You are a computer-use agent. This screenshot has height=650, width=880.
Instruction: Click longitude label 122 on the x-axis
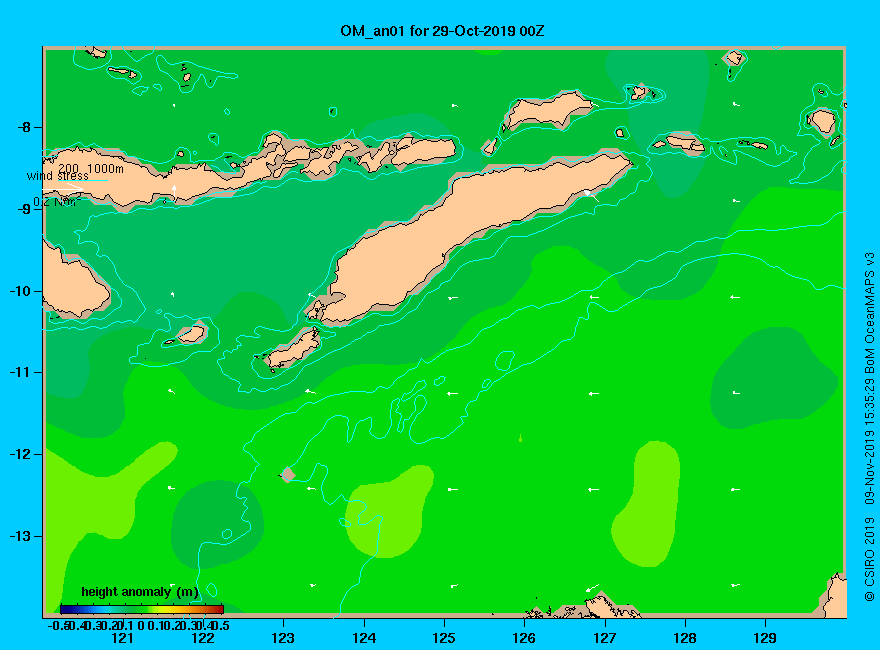203,638
